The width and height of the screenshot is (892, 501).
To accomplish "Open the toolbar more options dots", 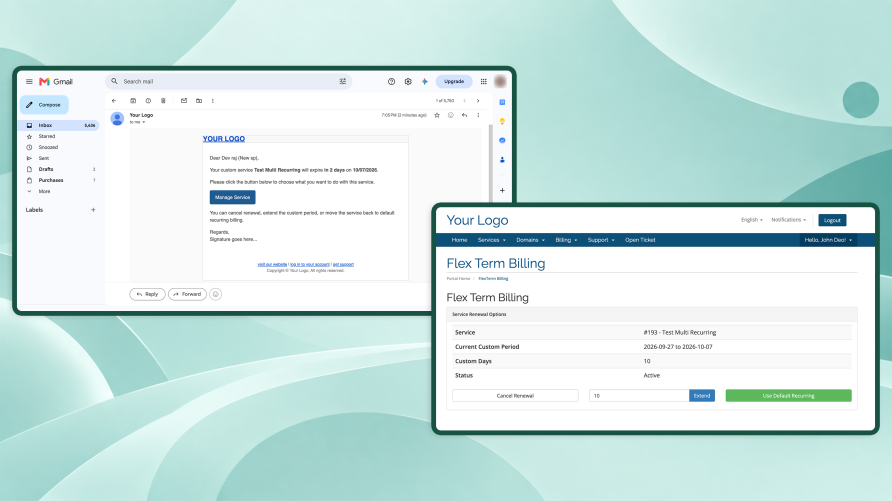I will 213,101.
